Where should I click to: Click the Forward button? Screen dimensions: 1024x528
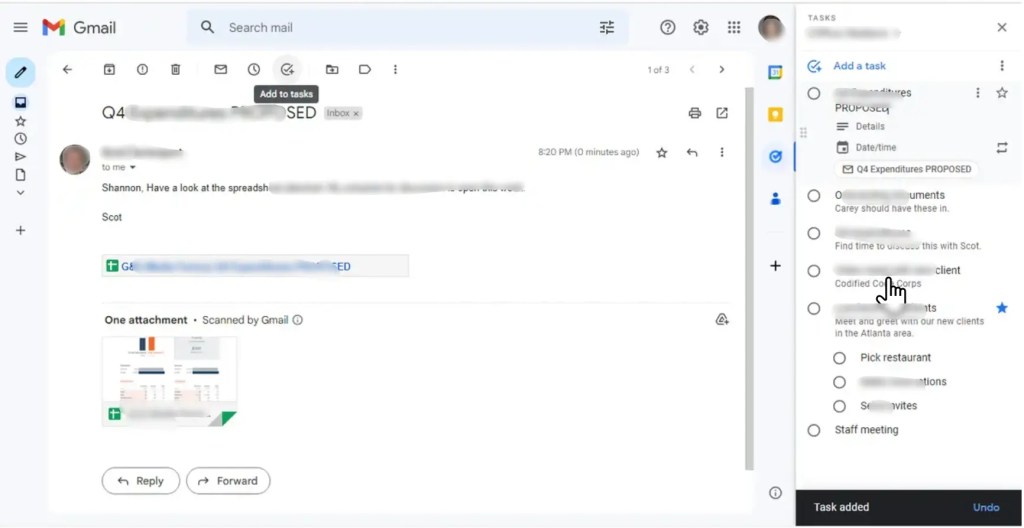[x=228, y=481]
